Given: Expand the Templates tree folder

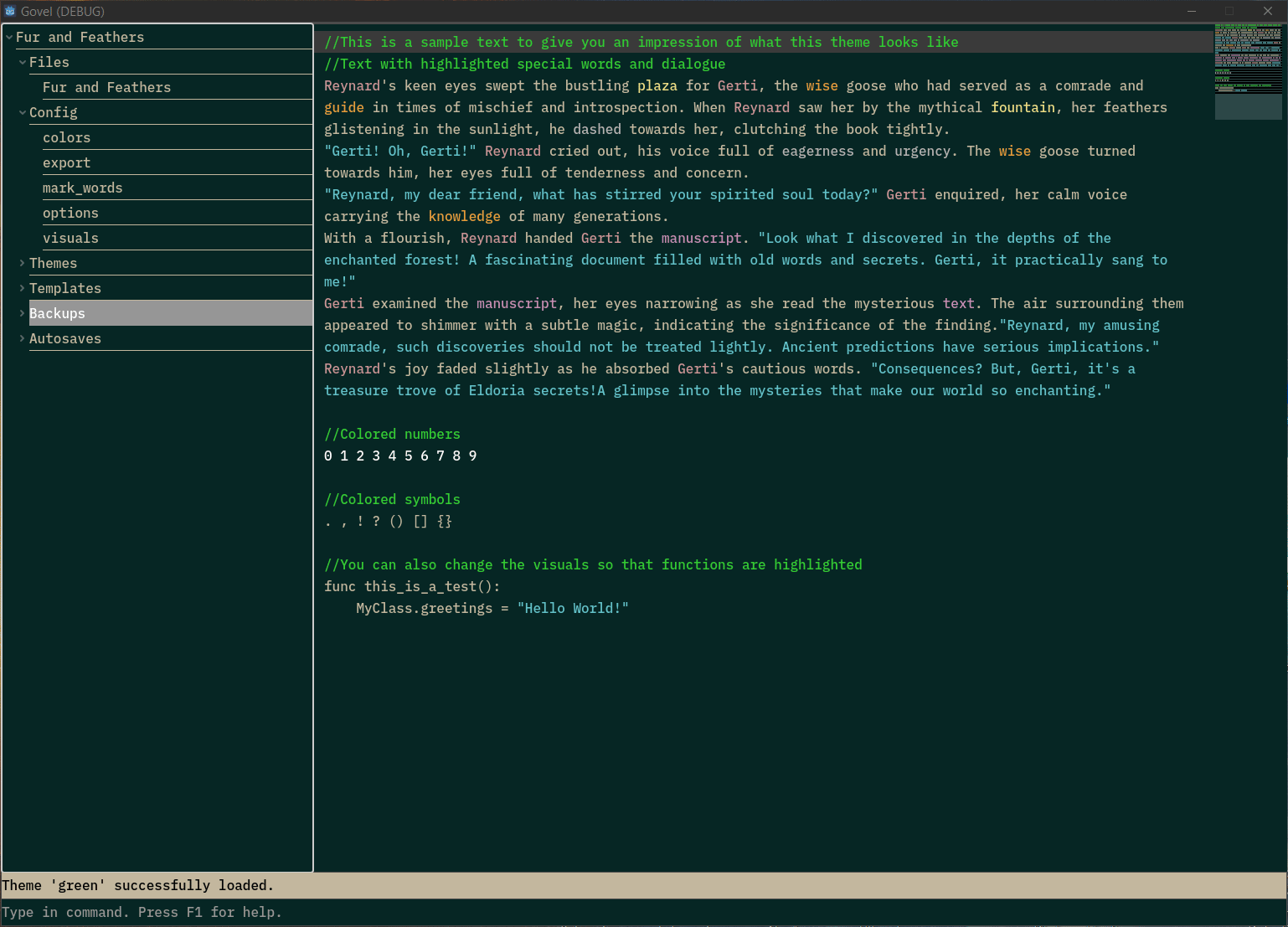Looking at the screenshot, I should click(x=23, y=288).
